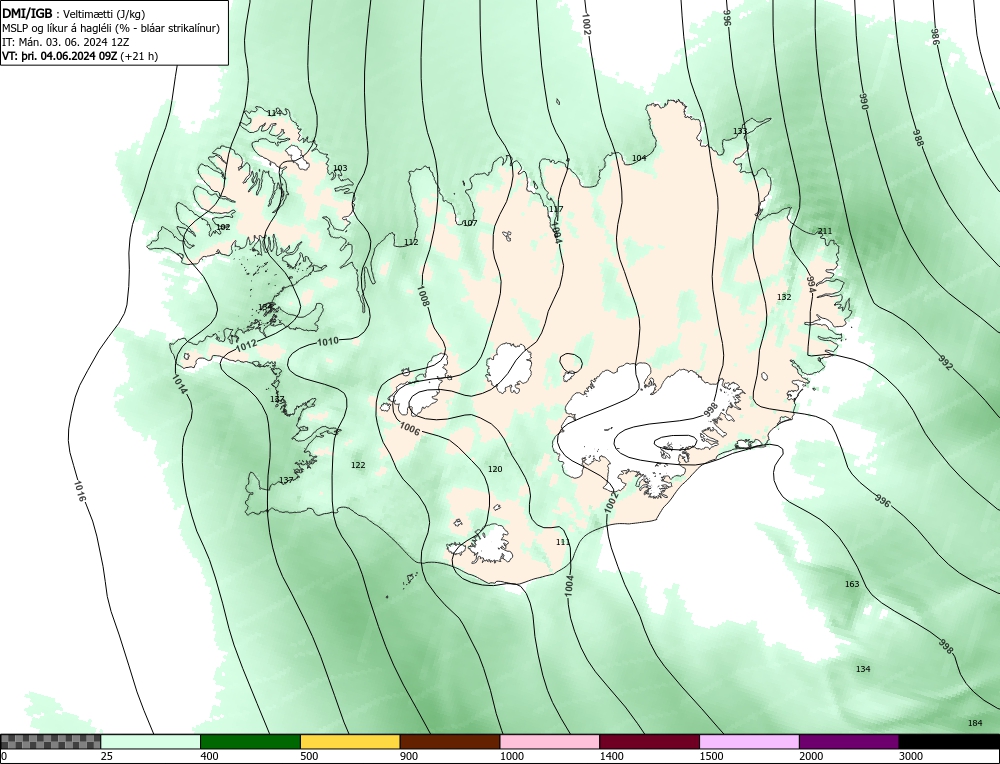The width and height of the screenshot is (1000, 764).
Task: Click the CAPE value 211 on the east coast
Action: [x=825, y=231]
